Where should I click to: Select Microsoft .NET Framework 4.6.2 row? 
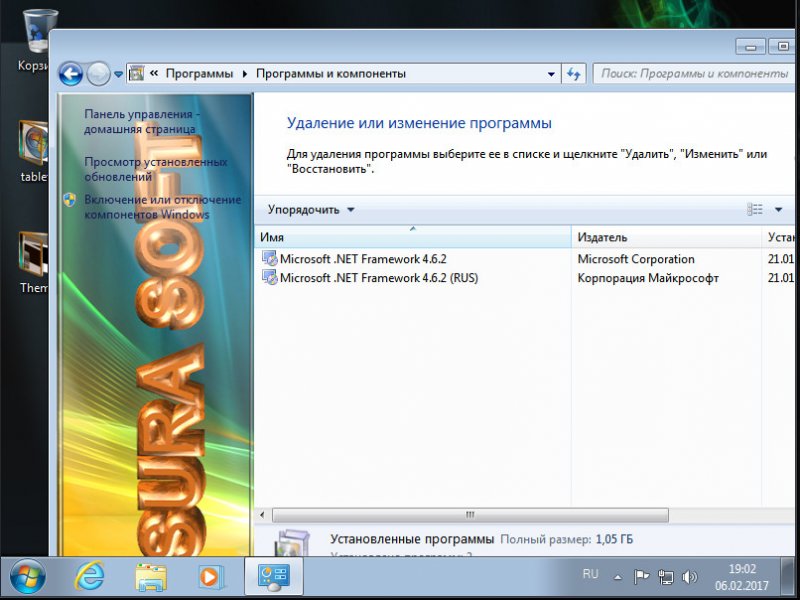point(524,259)
